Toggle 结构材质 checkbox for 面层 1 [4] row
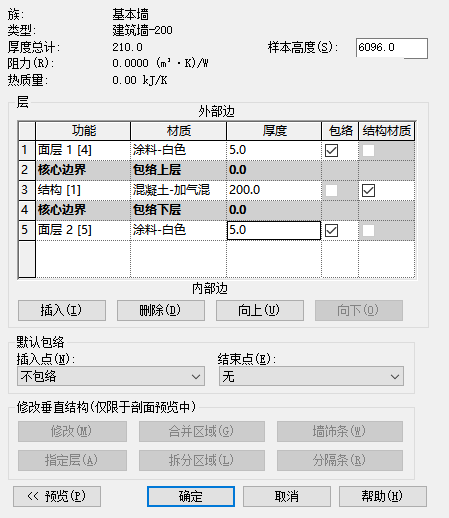 [368, 150]
